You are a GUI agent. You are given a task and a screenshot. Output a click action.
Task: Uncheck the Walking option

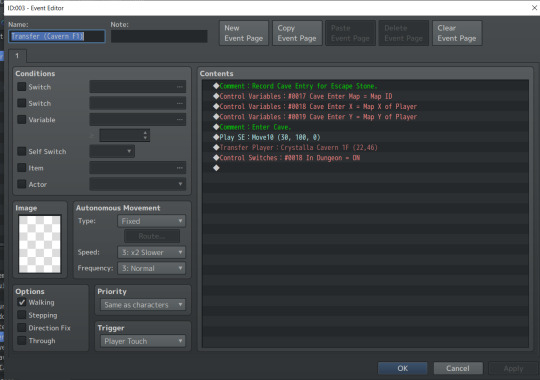[x=22, y=302]
